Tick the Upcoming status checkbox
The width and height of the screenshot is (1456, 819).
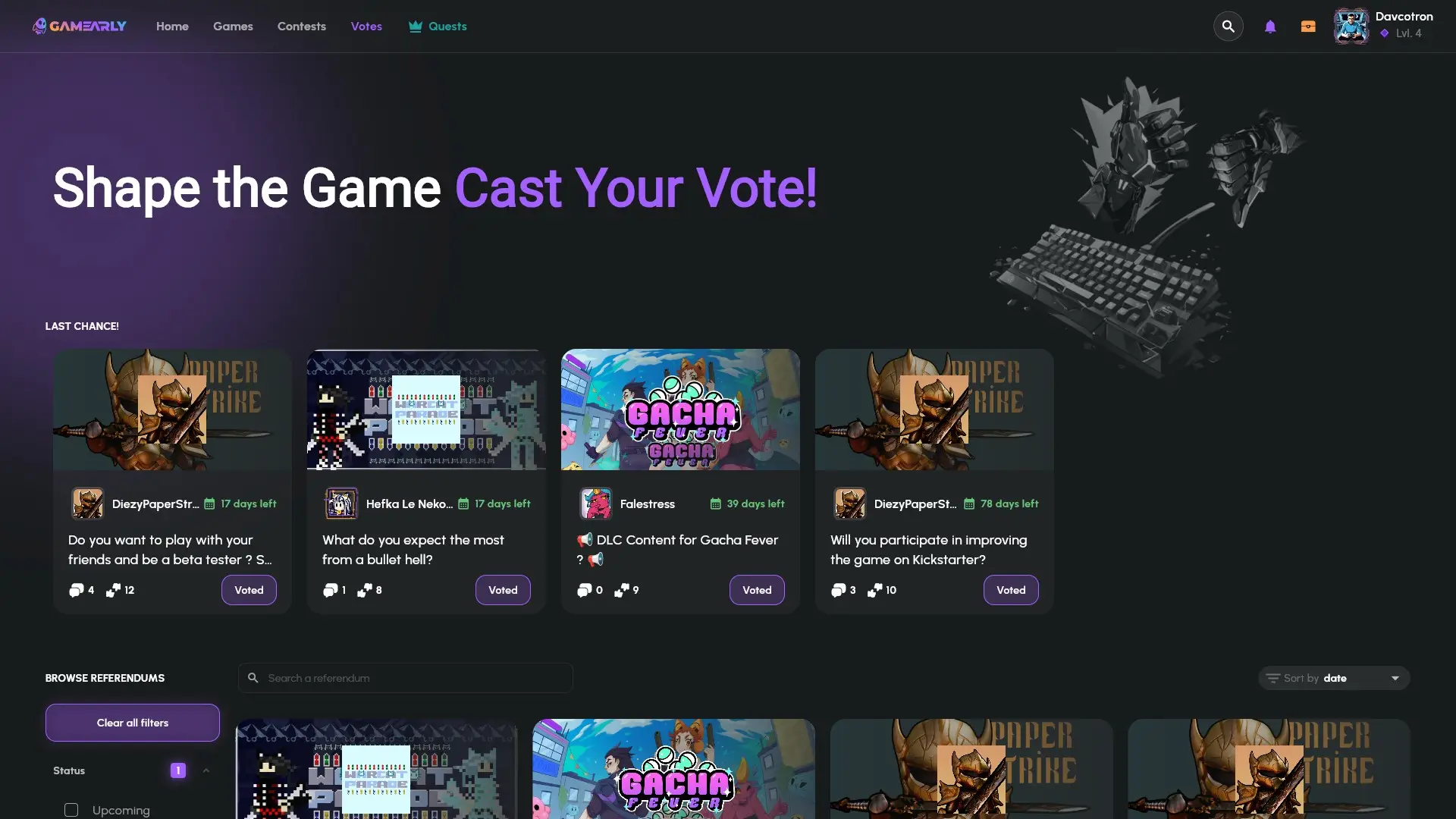point(71,810)
